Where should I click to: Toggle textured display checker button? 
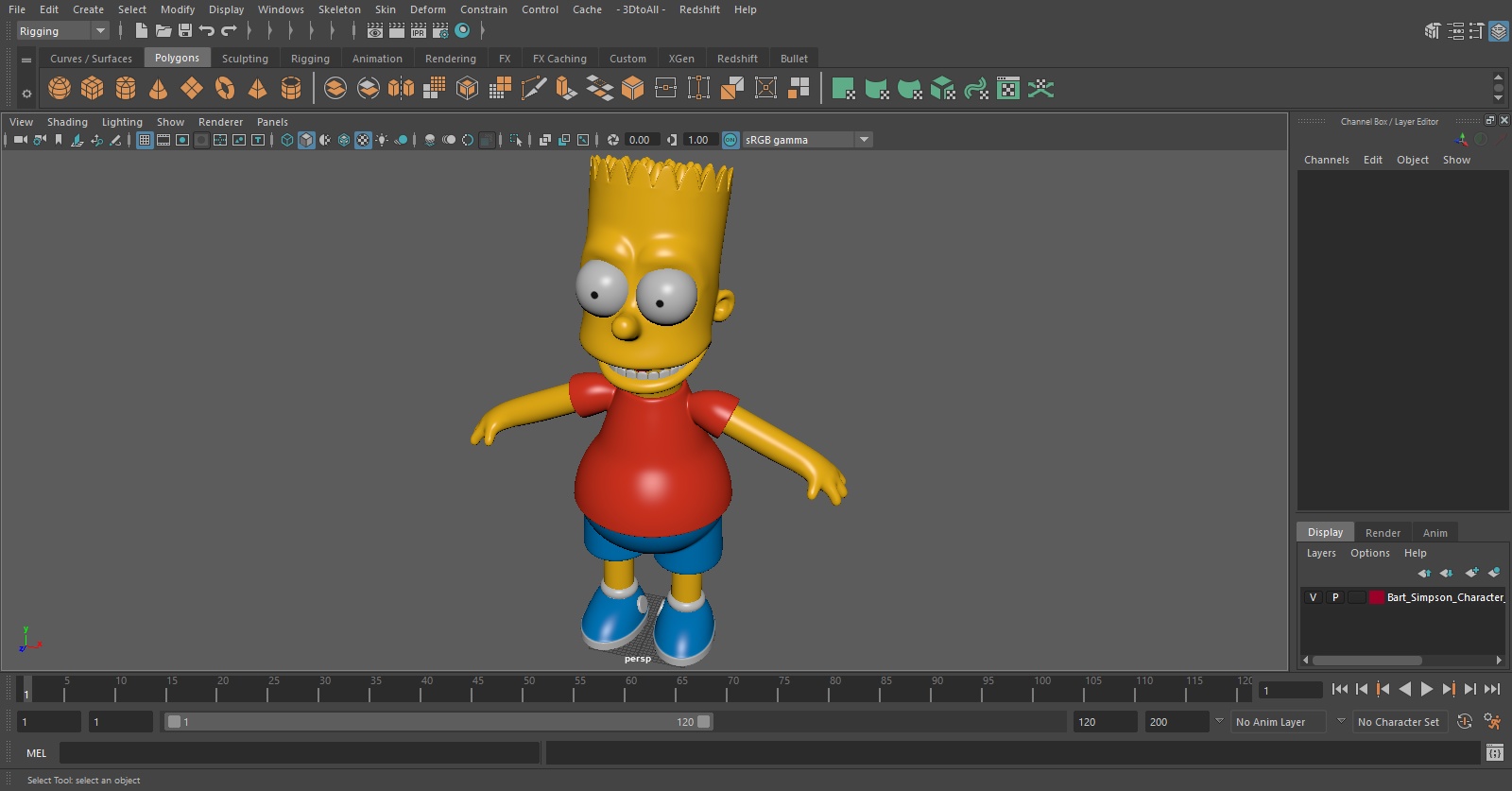(x=363, y=140)
